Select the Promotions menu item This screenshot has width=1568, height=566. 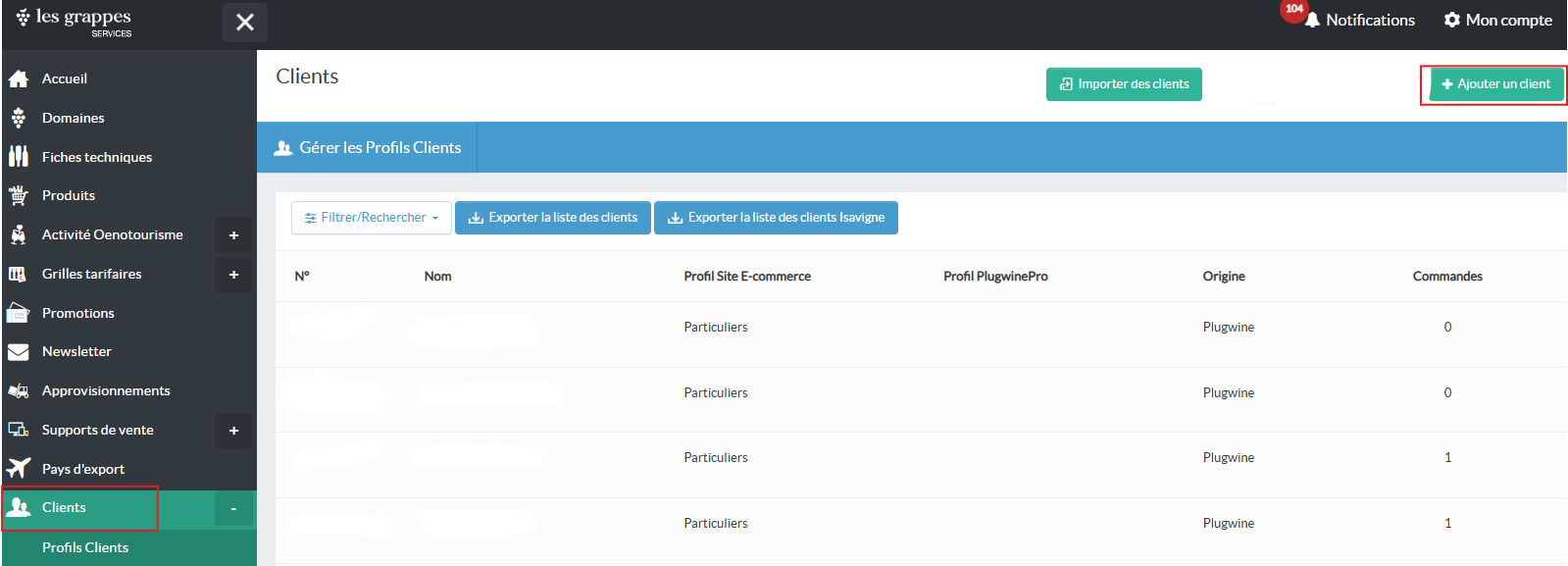[x=78, y=313]
